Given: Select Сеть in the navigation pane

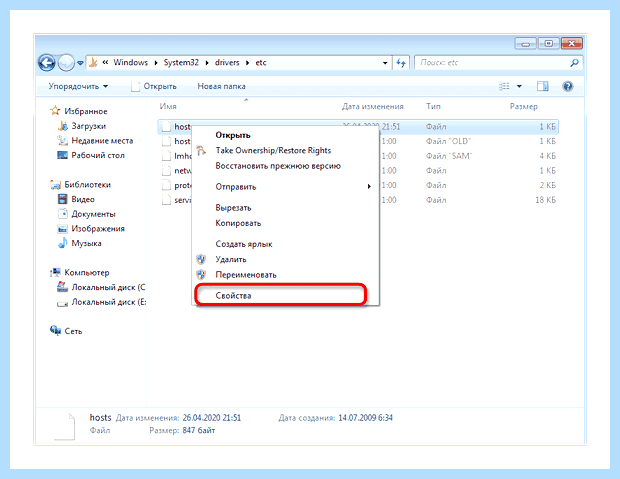Looking at the screenshot, I should coord(73,331).
